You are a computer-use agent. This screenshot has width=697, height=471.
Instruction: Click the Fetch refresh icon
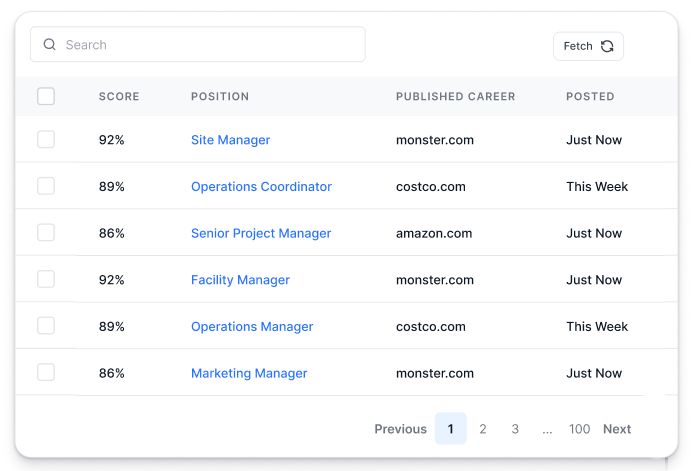point(607,46)
